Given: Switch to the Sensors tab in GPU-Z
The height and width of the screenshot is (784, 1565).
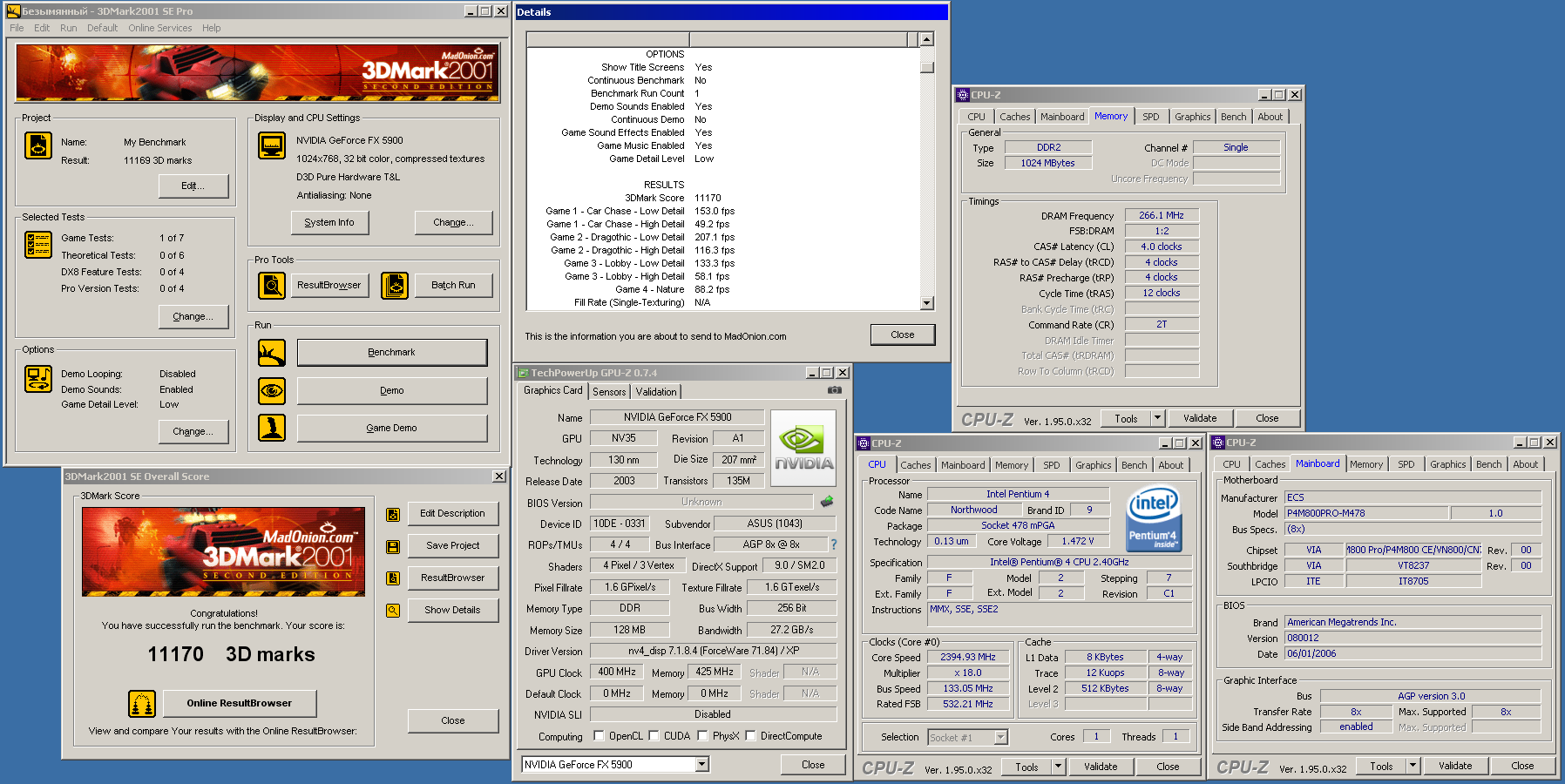Looking at the screenshot, I should (x=609, y=392).
